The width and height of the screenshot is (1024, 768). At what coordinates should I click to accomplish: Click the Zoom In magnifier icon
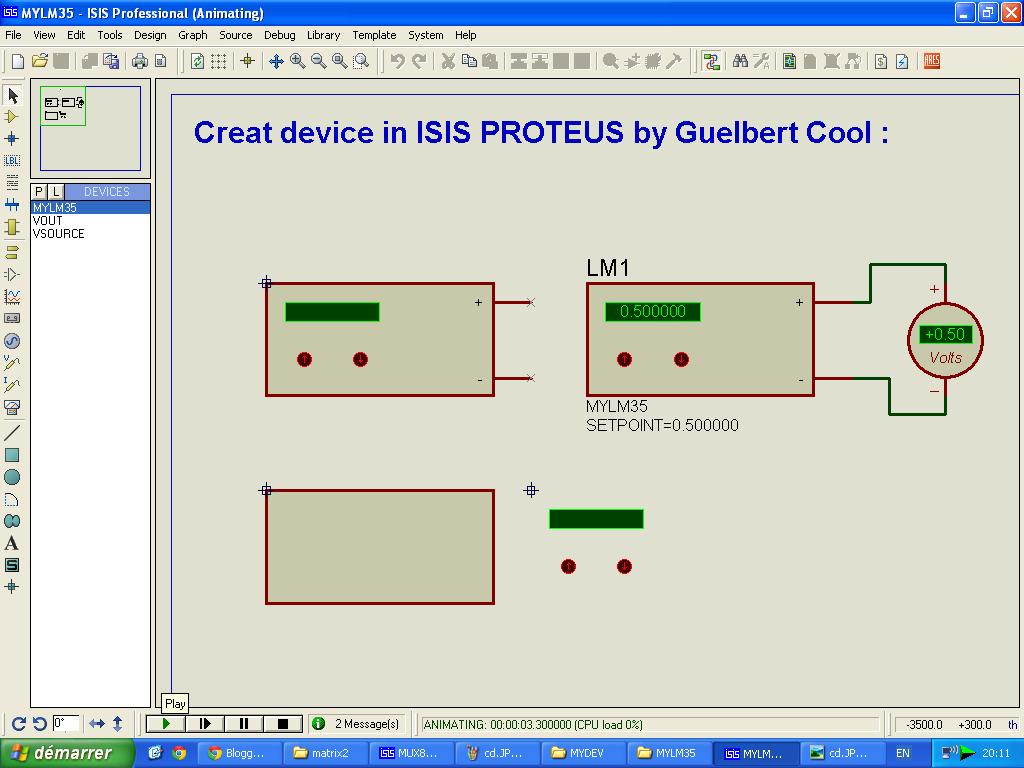point(297,61)
